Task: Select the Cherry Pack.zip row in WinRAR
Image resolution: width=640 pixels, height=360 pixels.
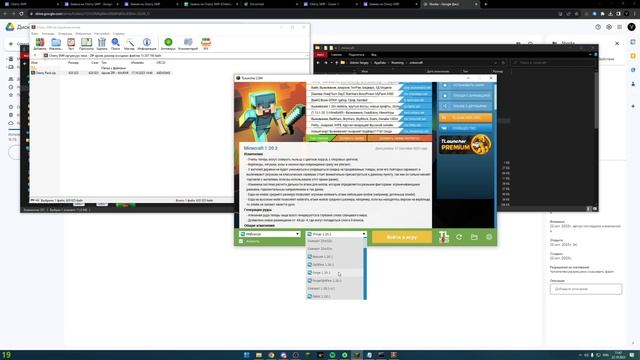Action: click(x=101, y=73)
